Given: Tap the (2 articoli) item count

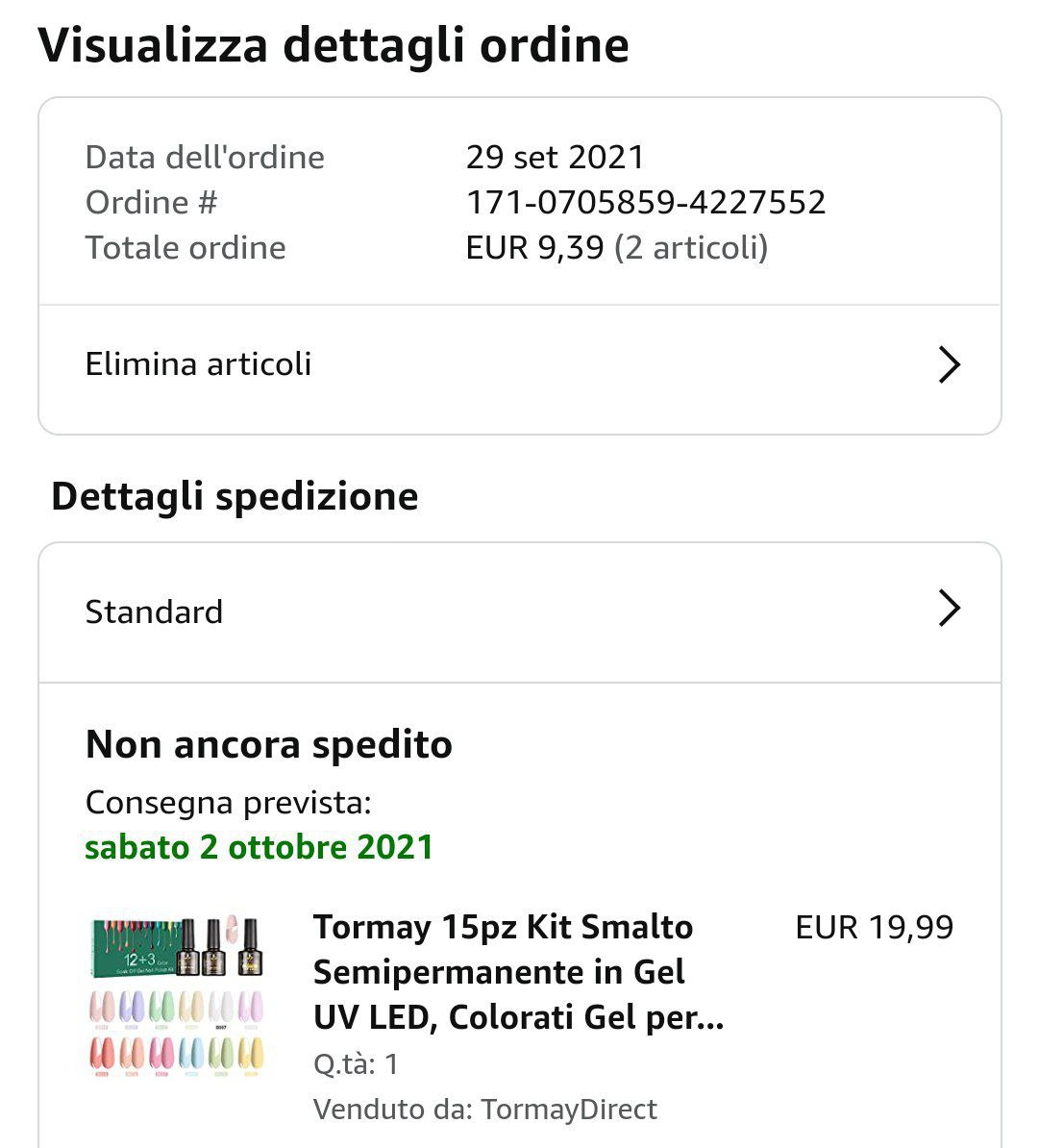Looking at the screenshot, I should coord(691,247).
